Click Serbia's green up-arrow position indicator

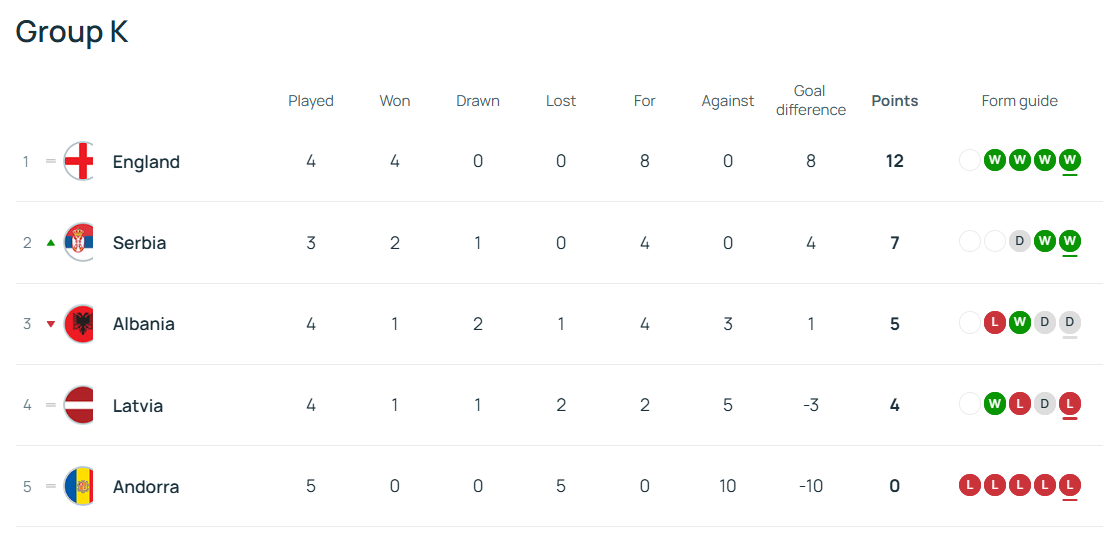[50, 243]
